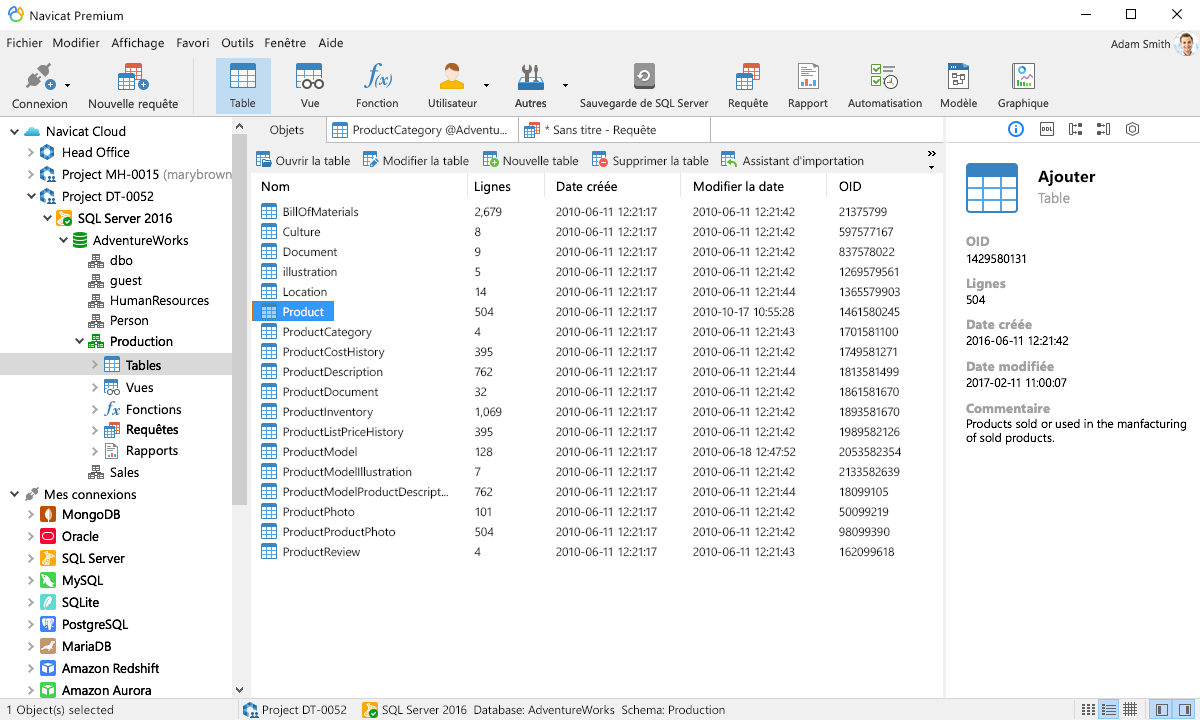Screen dimensions: 1200x720
Task: Switch to the Objets tab
Action: [x=287, y=130]
